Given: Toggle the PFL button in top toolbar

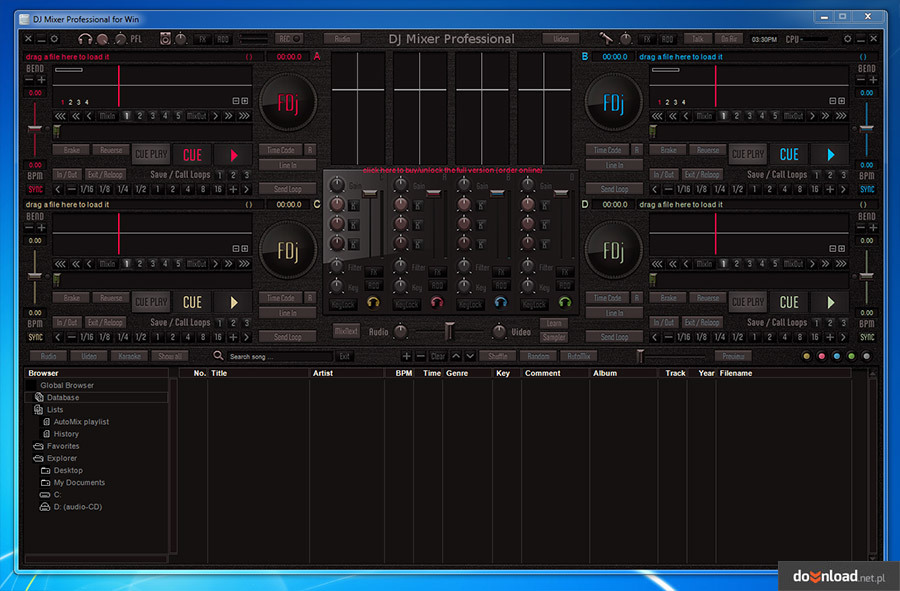Looking at the screenshot, I should click(135, 39).
